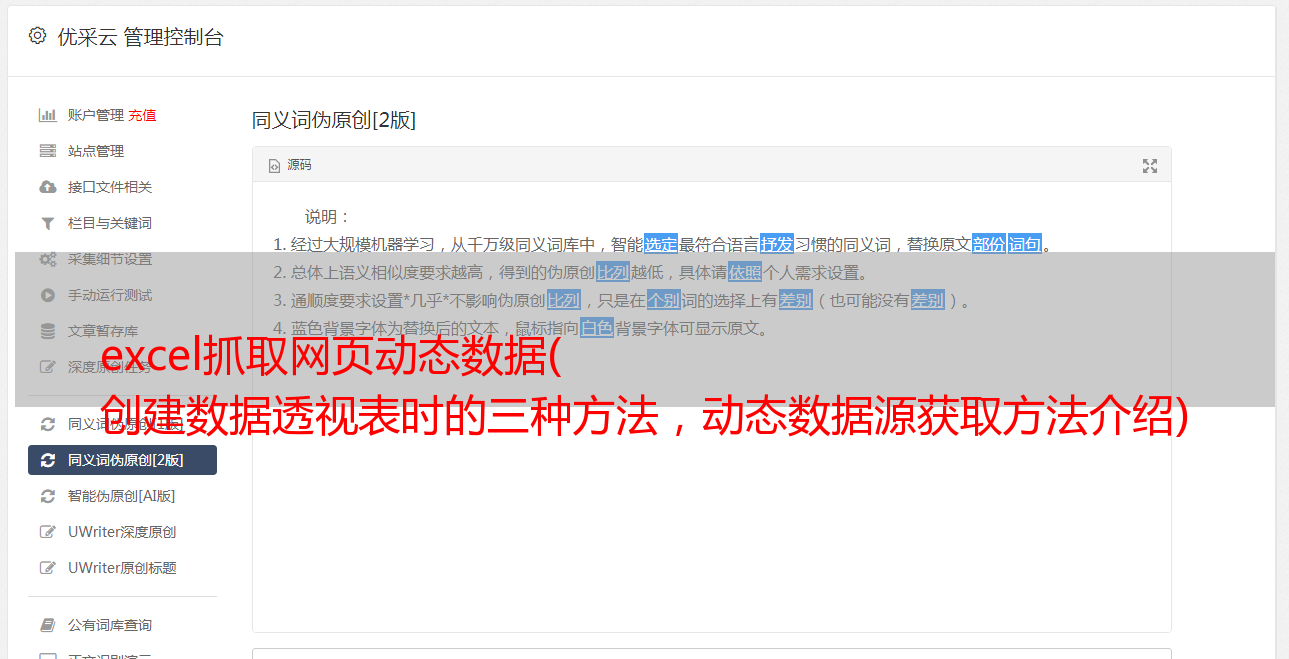Click the server icon beside 站点管理
This screenshot has width=1289, height=659.
47,151
